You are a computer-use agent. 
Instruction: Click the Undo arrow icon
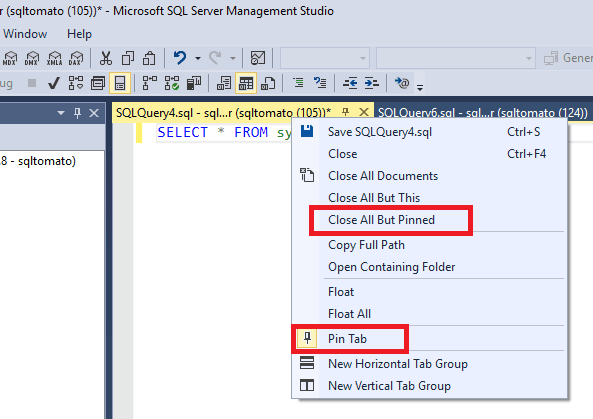(x=180, y=58)
